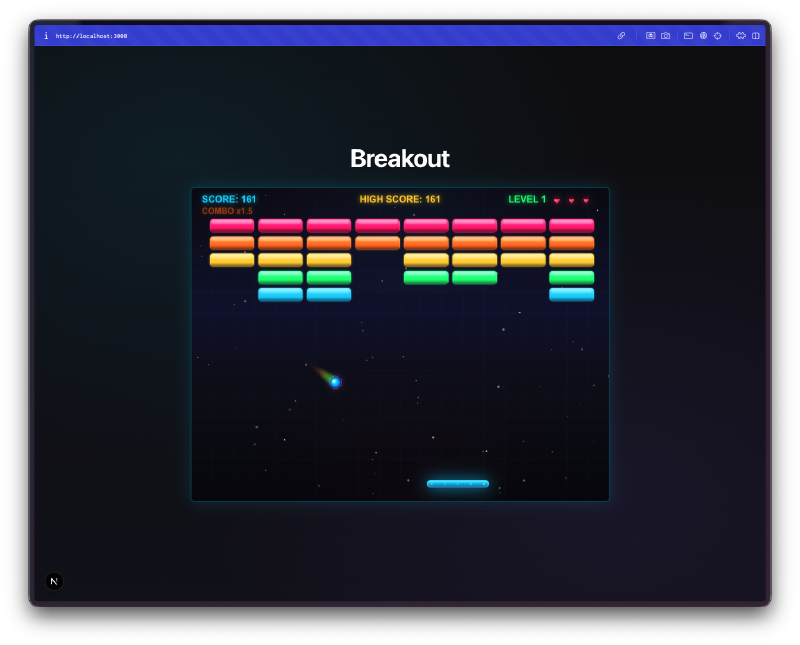The height and width of the screenshot is (645, 800).
Task: Click the globe network icon
Action: coord(704,36)
